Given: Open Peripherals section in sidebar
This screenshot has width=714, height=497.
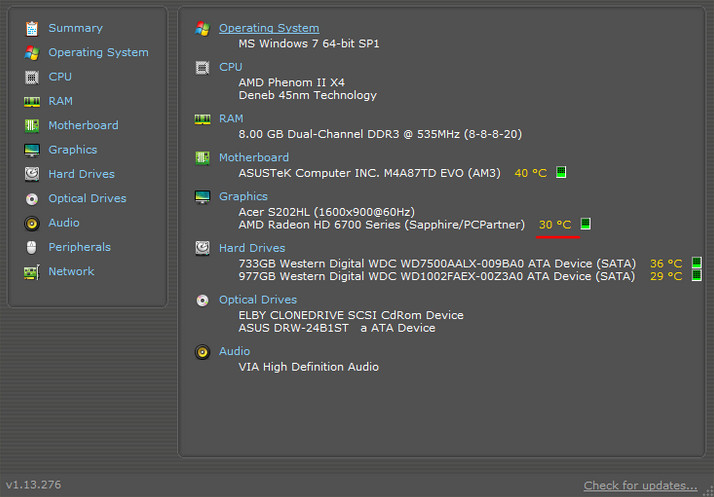Looking at the screenshot, I should (x=80, y=247).
